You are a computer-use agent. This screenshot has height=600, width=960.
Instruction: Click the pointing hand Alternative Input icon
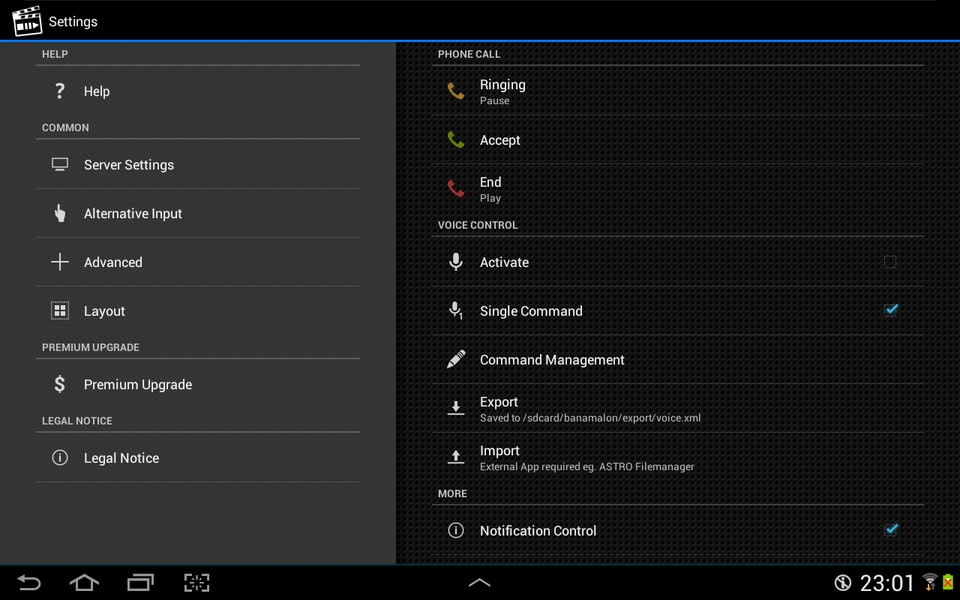click(x=59, y=213)
